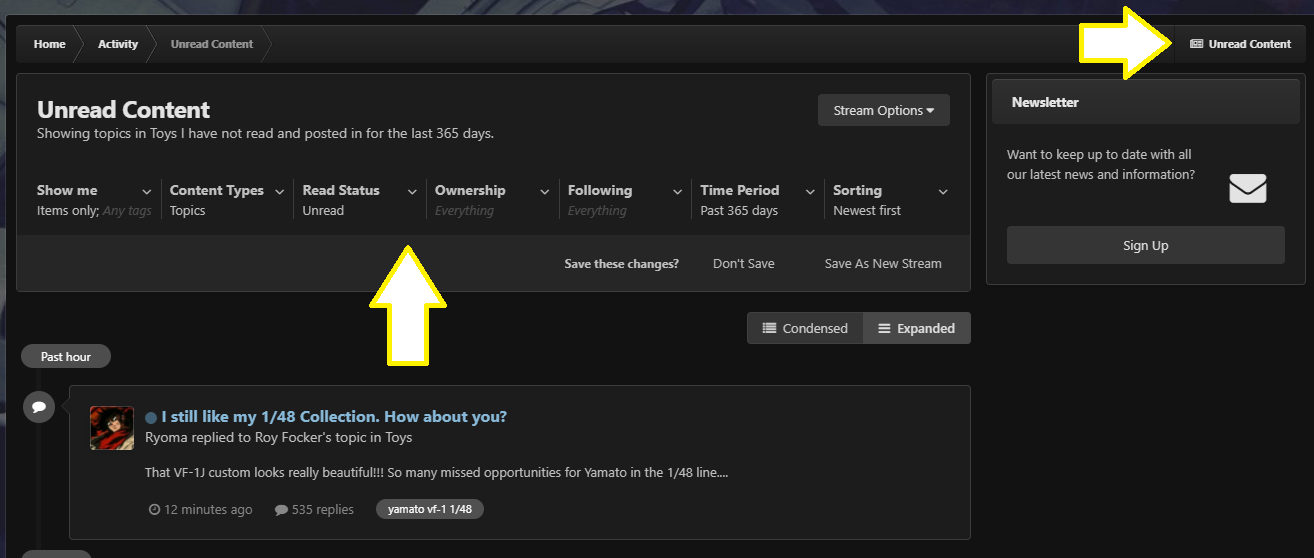This screenshot has width=1314, height=558.
Task: Click the yamato vf-1 1/48 tag
Action: [430, 509]
